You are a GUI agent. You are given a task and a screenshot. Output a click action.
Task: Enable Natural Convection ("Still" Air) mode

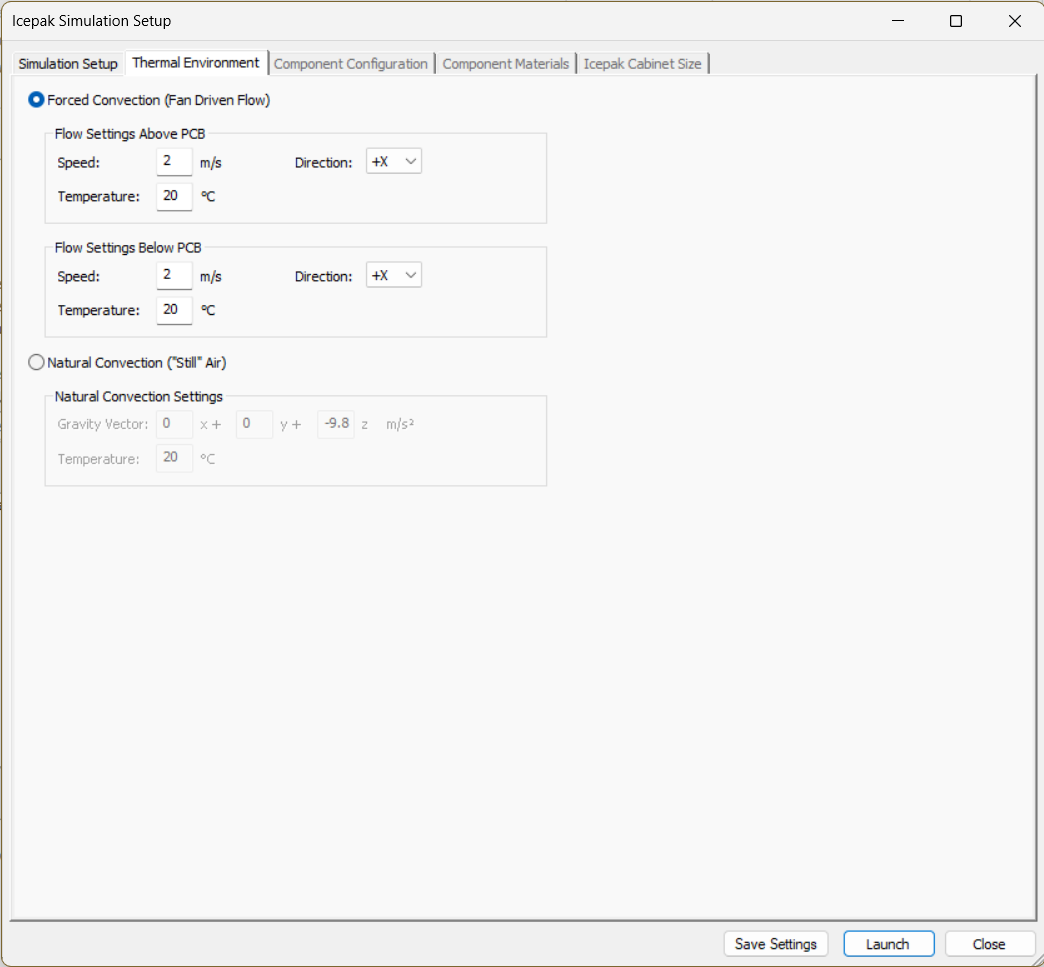36,362
